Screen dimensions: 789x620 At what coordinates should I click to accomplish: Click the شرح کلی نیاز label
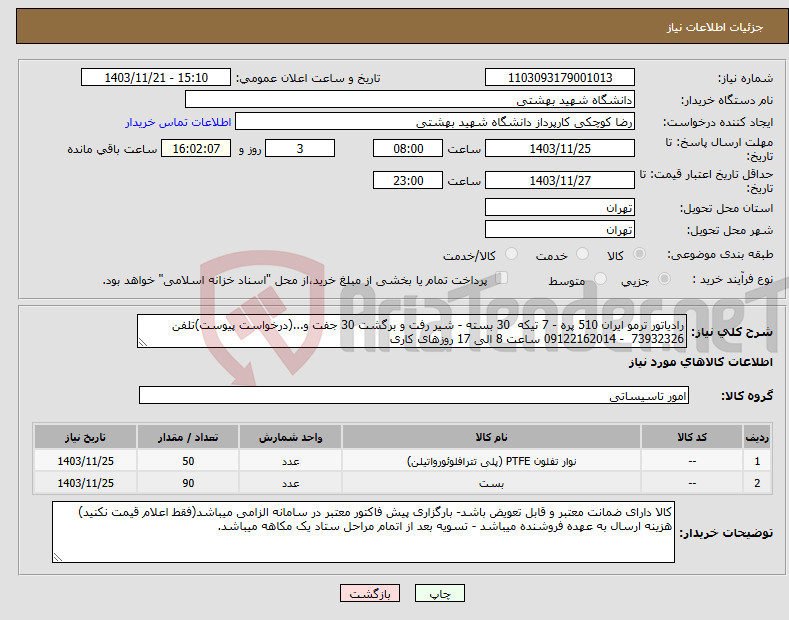(x=732, y=332)
